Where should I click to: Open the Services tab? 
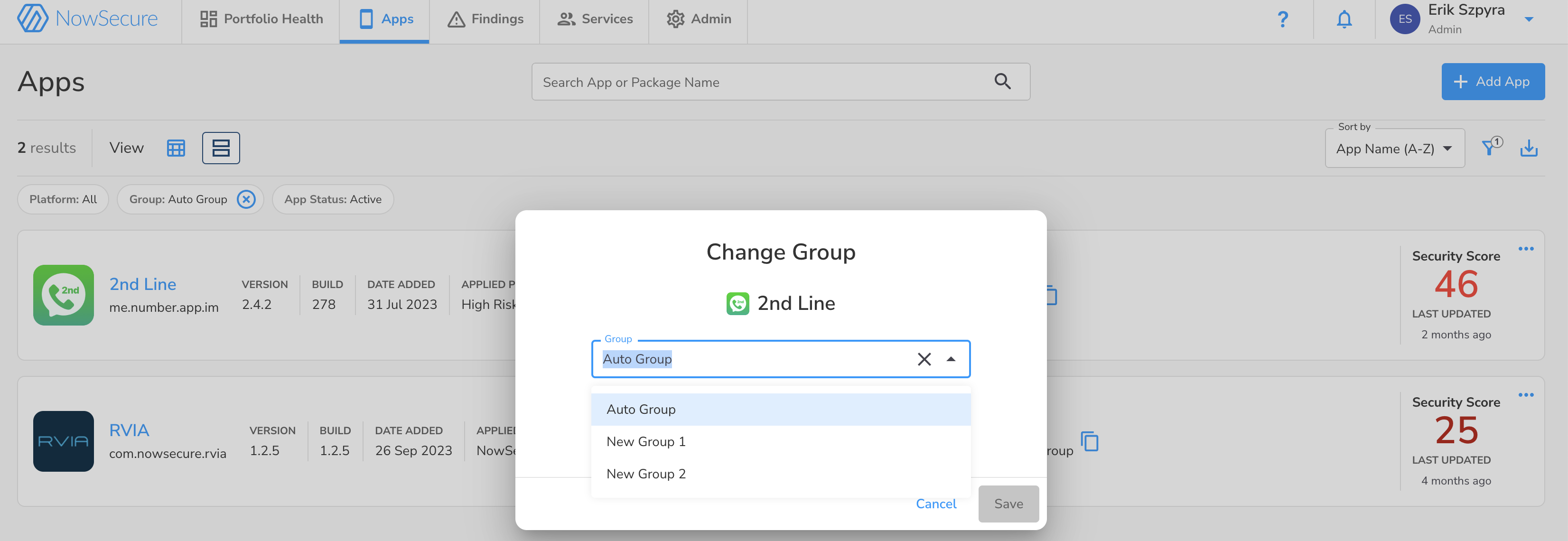[x=595, y=19]
